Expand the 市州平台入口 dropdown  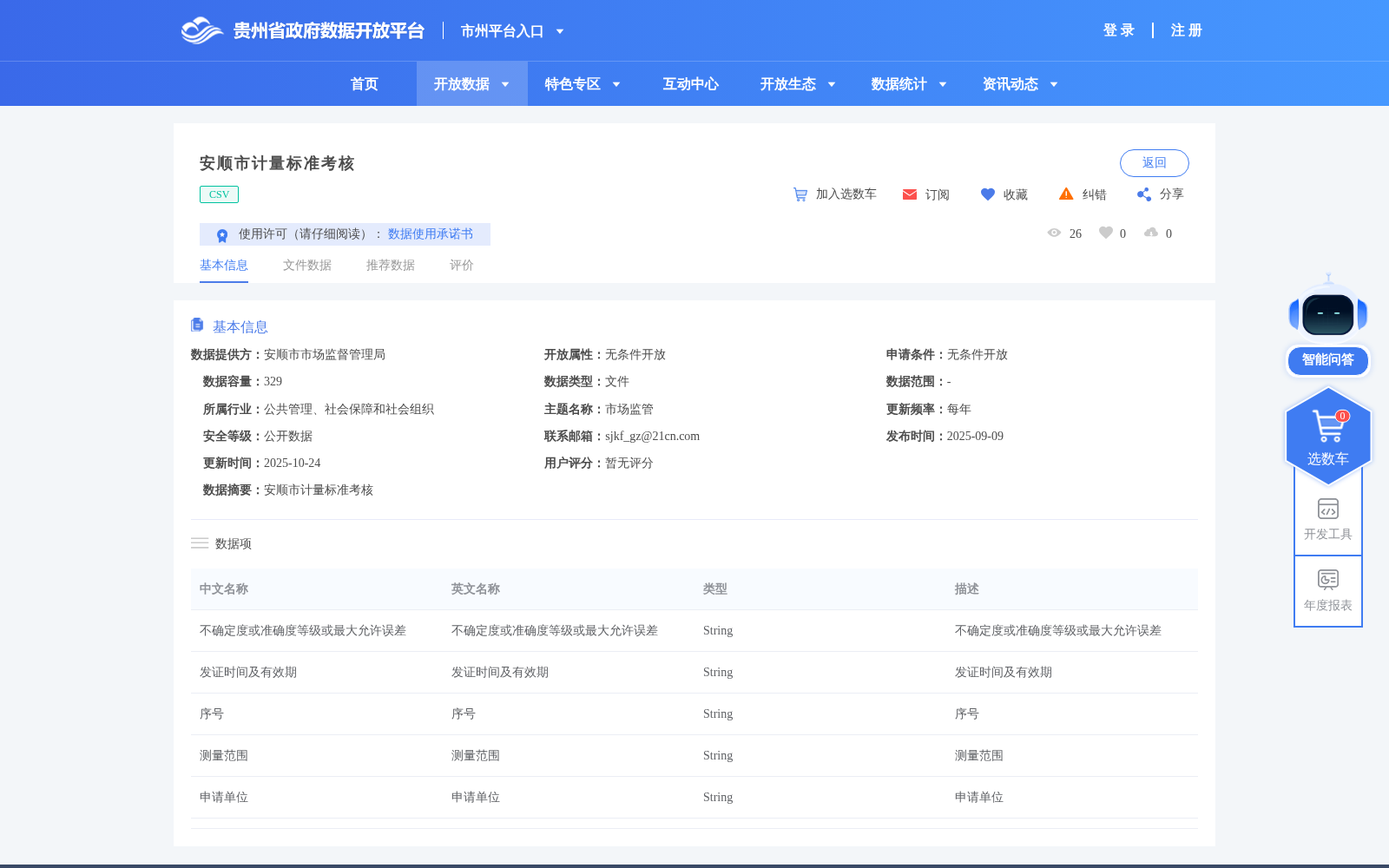click(x=560, y=31)
